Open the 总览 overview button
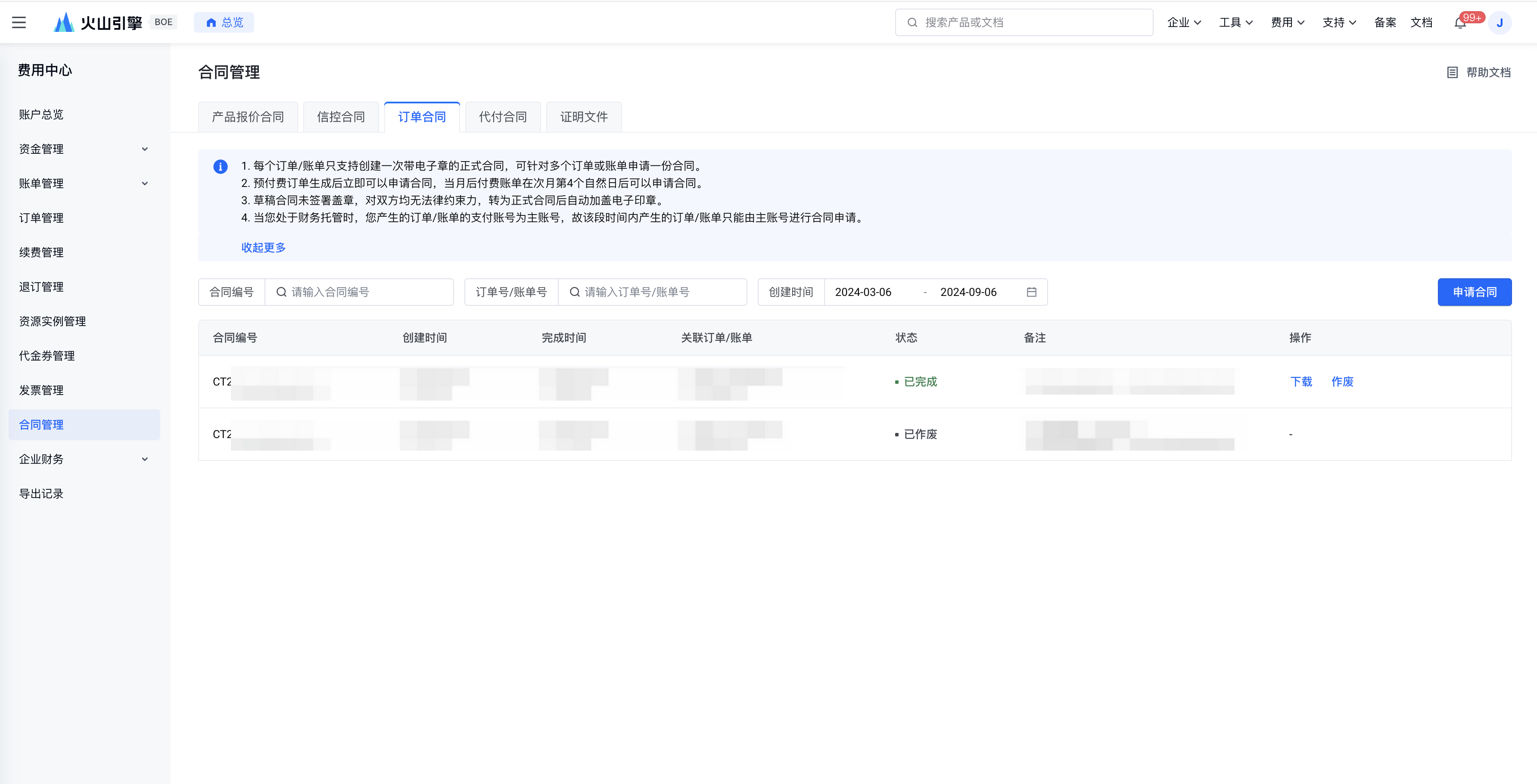 [x=224, y=23]
